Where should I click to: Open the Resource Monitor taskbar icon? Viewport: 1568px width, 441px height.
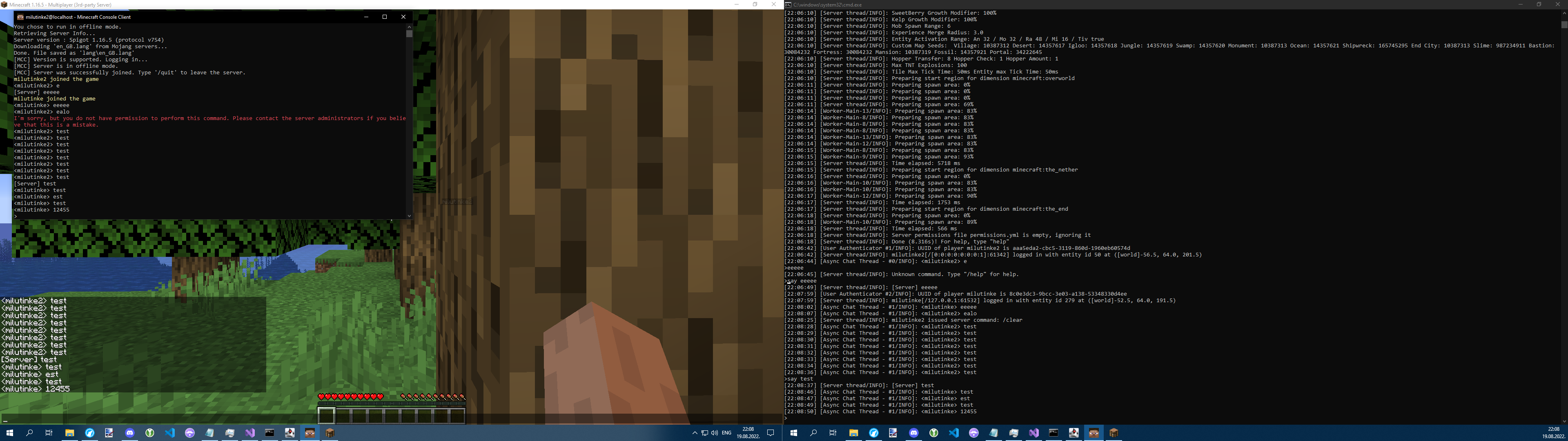click(x=1013, y=433)
